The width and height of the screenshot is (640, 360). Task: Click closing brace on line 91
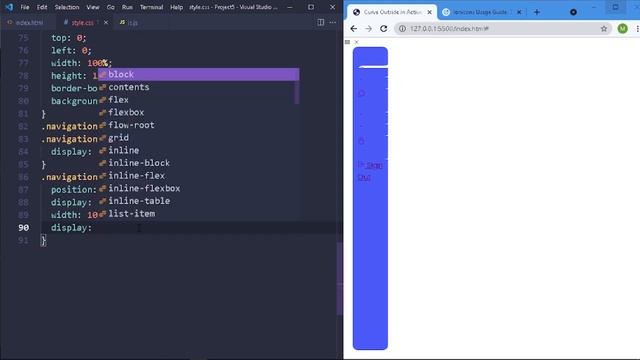[43, 240]
